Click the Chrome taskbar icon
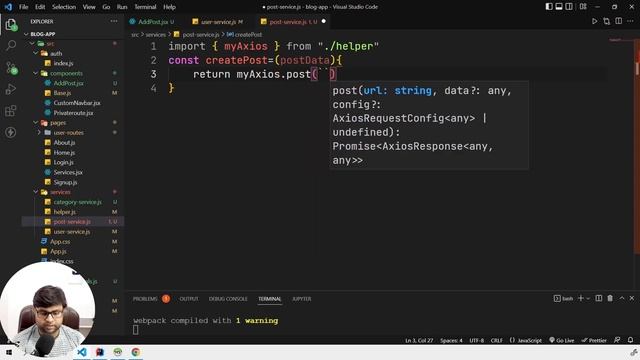 tap(136, 352)
